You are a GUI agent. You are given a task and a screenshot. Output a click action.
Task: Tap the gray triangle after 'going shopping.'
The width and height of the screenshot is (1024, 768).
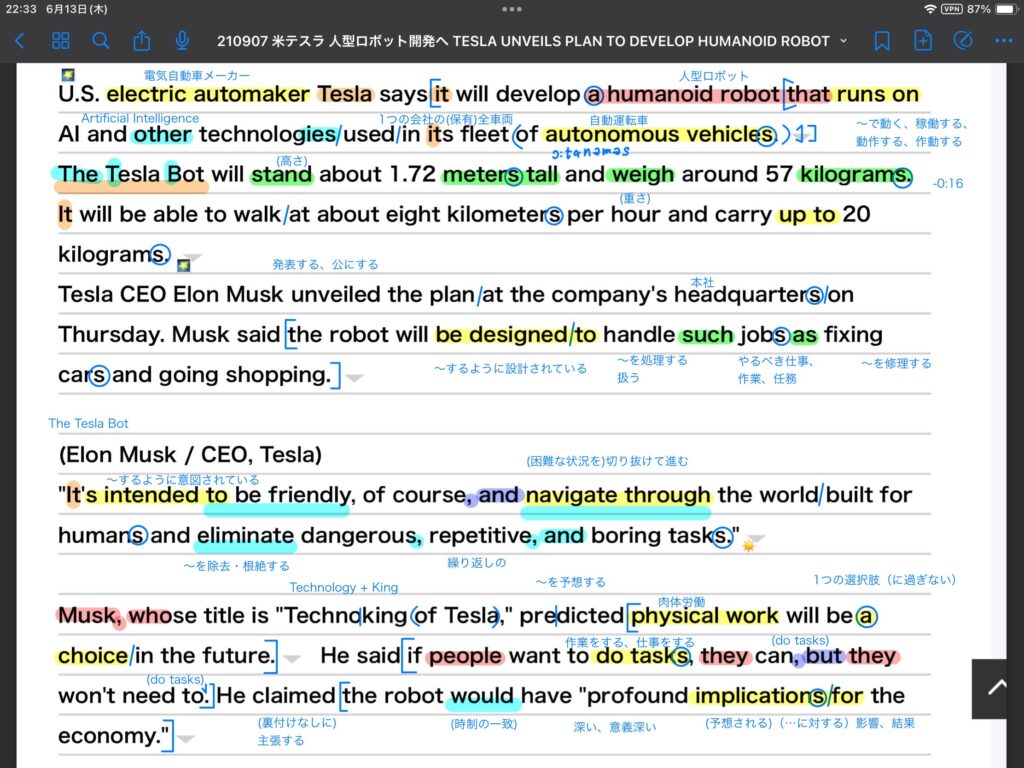[355, 377]
